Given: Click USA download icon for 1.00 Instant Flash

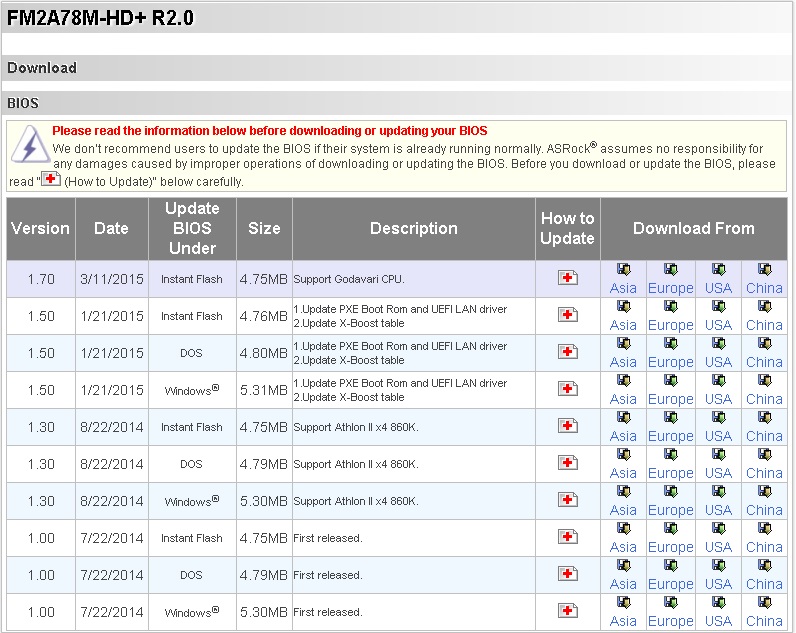Looking at the screenshot, I should (x=718, y=529).
